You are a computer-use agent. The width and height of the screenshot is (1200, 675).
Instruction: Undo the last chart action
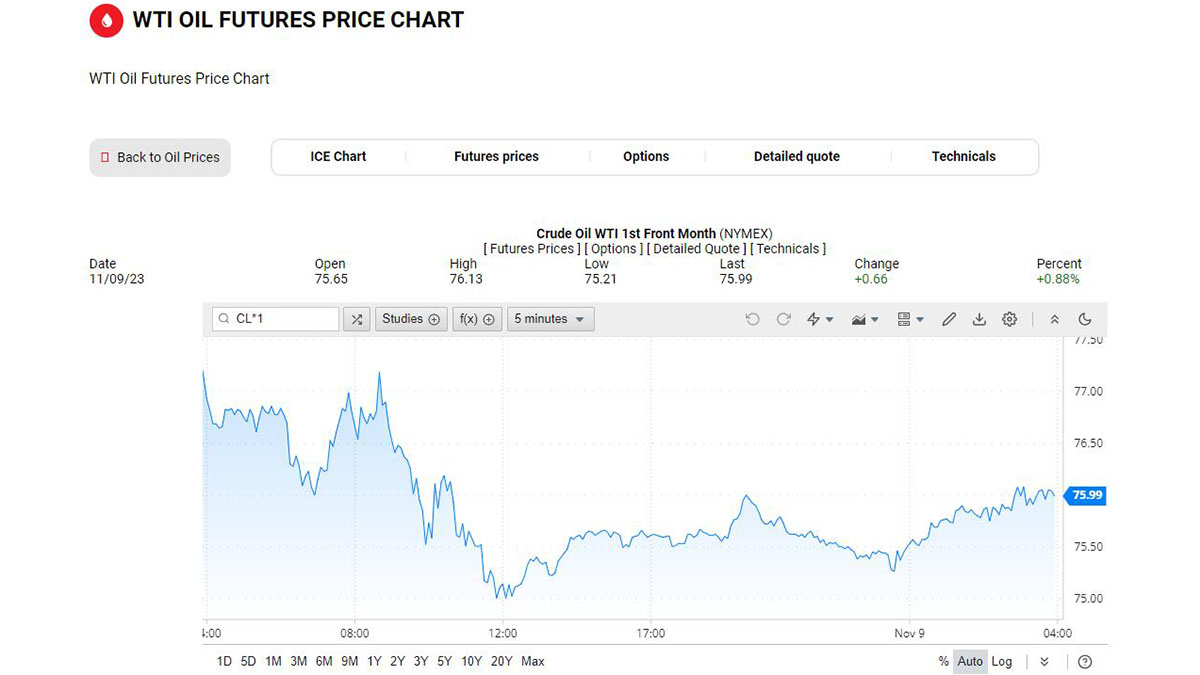pos(753,319)
